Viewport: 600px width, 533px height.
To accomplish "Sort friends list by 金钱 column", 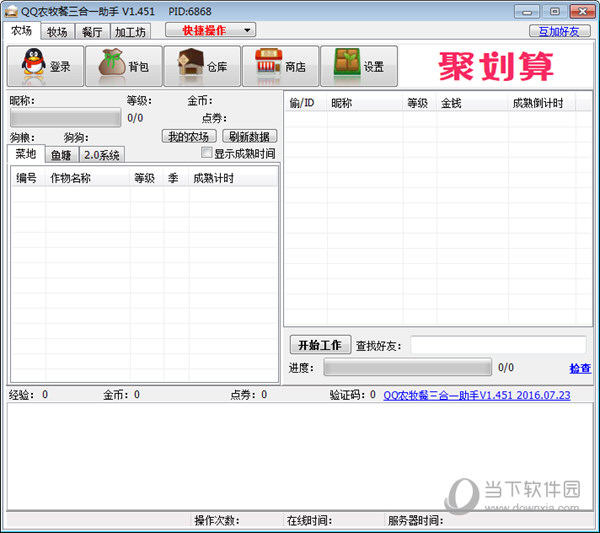I will tap(472, 103).
